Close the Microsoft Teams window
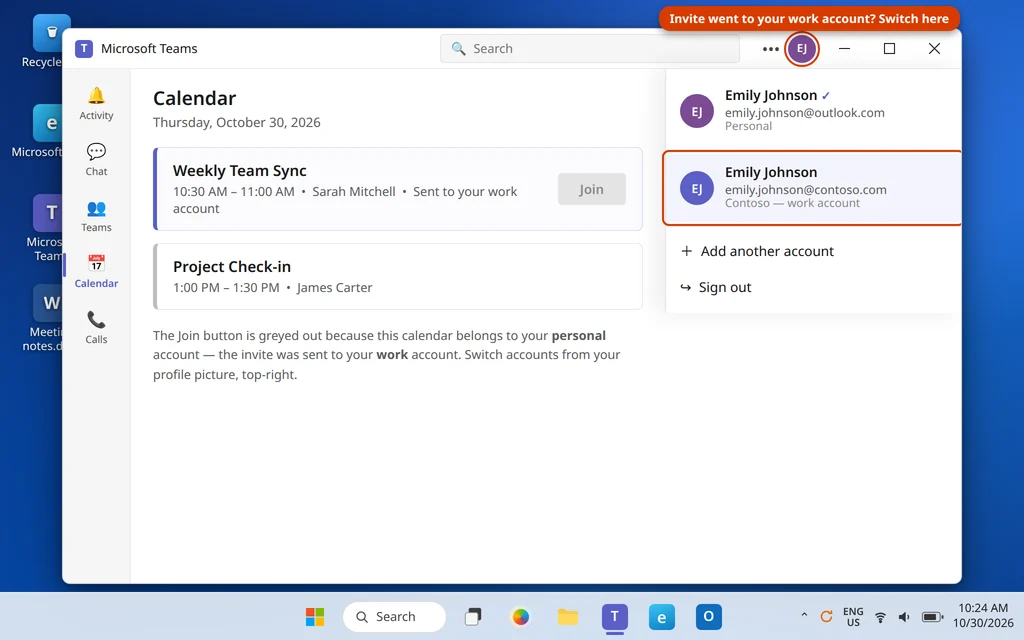 pyautogui.click(x=935, y=48)
